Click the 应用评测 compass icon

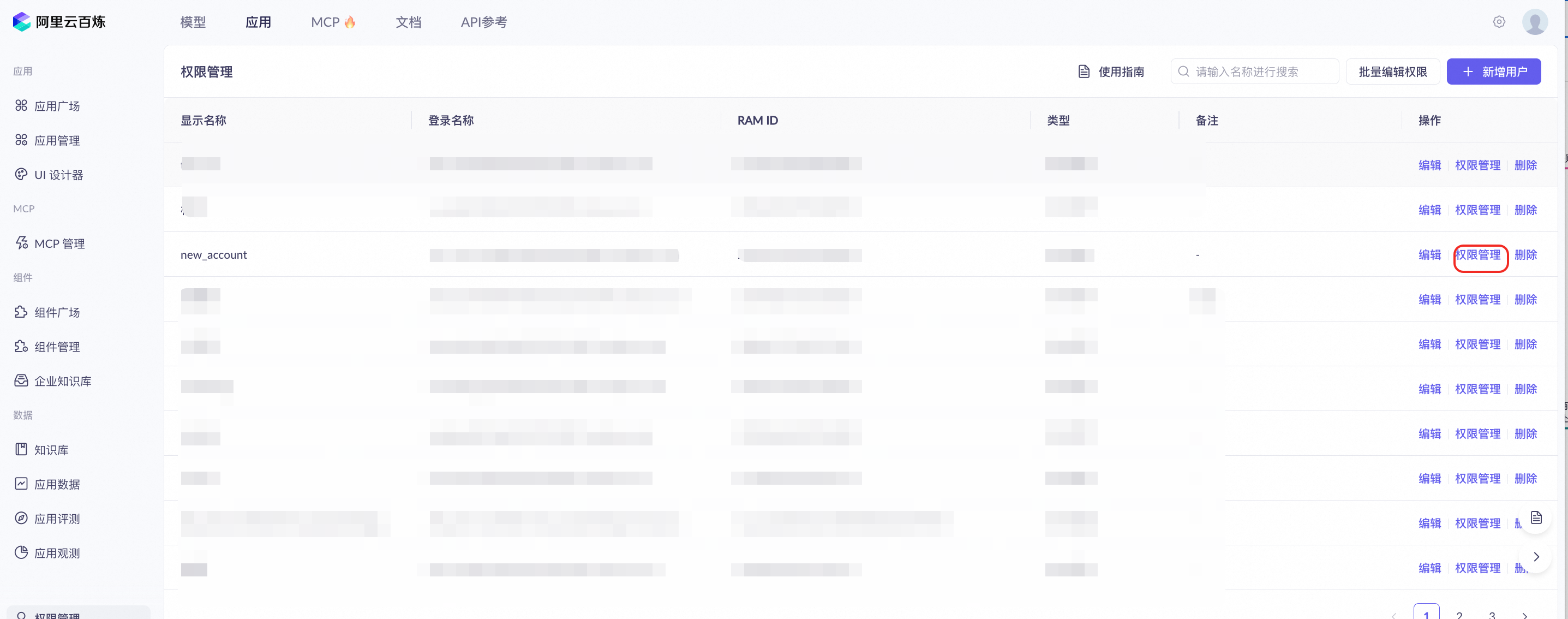click(21, 519)
